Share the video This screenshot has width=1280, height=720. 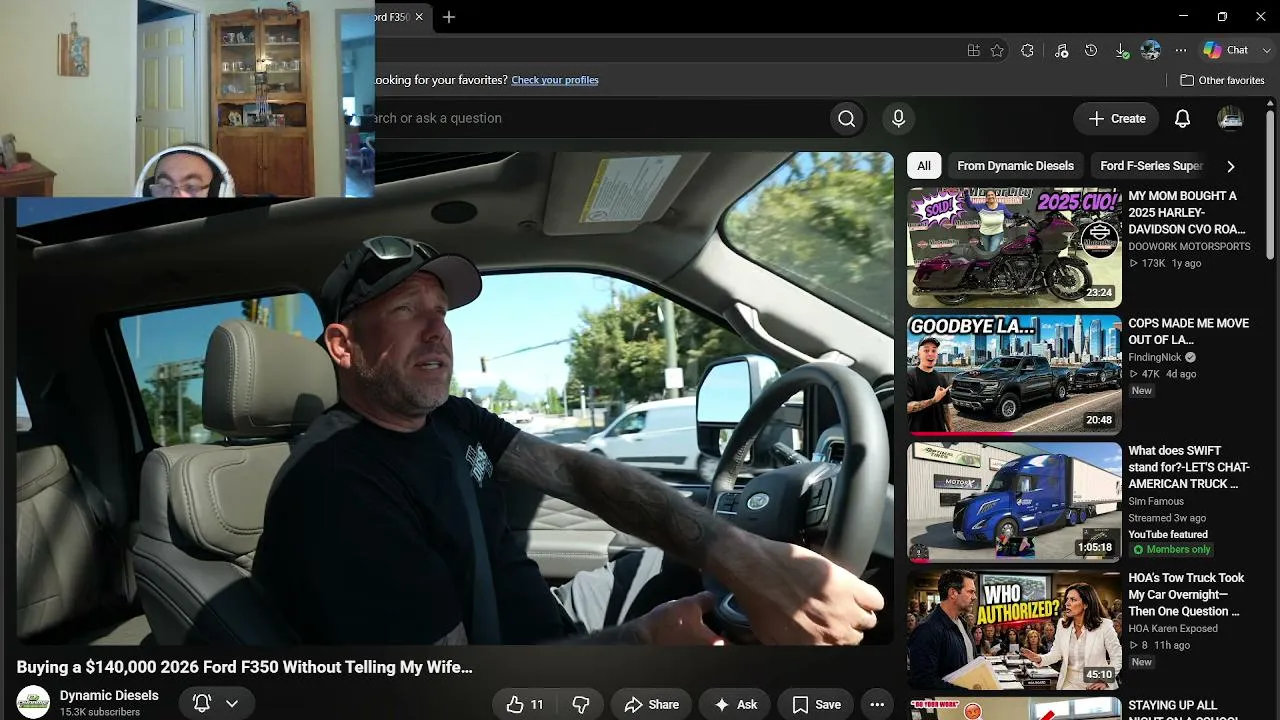pos(651,705)
